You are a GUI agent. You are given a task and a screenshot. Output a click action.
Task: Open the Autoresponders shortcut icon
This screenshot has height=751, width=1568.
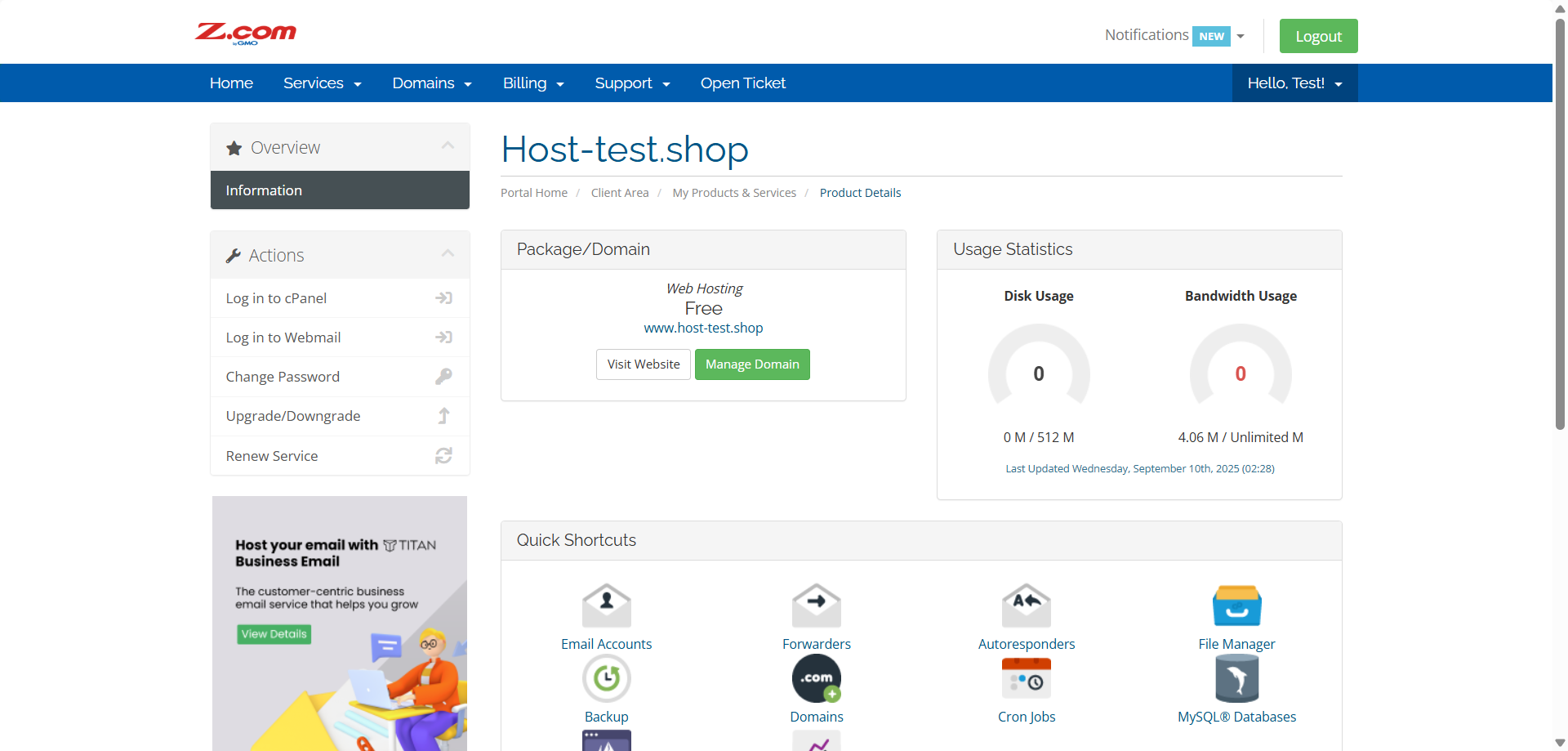(x=1027, y=606)
